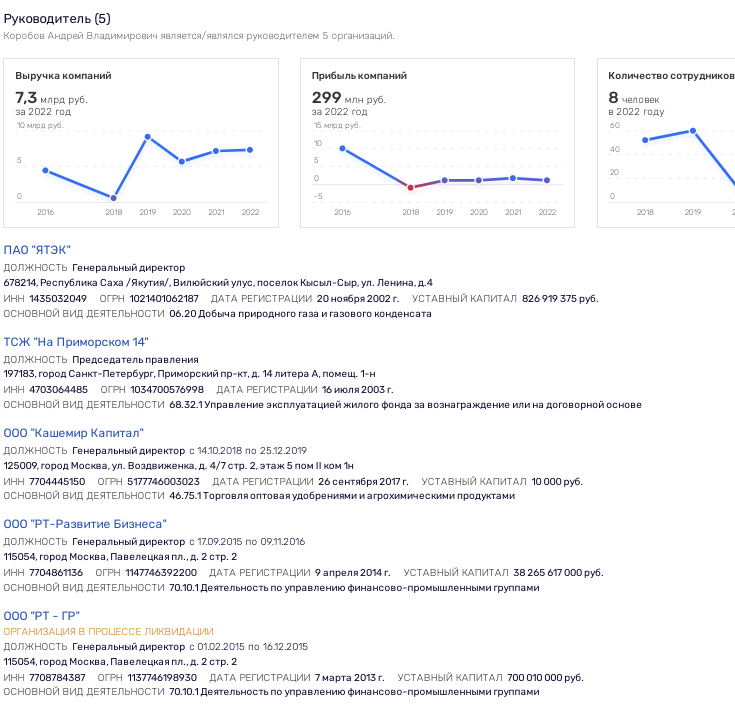Open the ПАО "ЯТЭК" company link
Image resolution: width=735 pixels, height=707 pixels.
click(x=37, y=250)
